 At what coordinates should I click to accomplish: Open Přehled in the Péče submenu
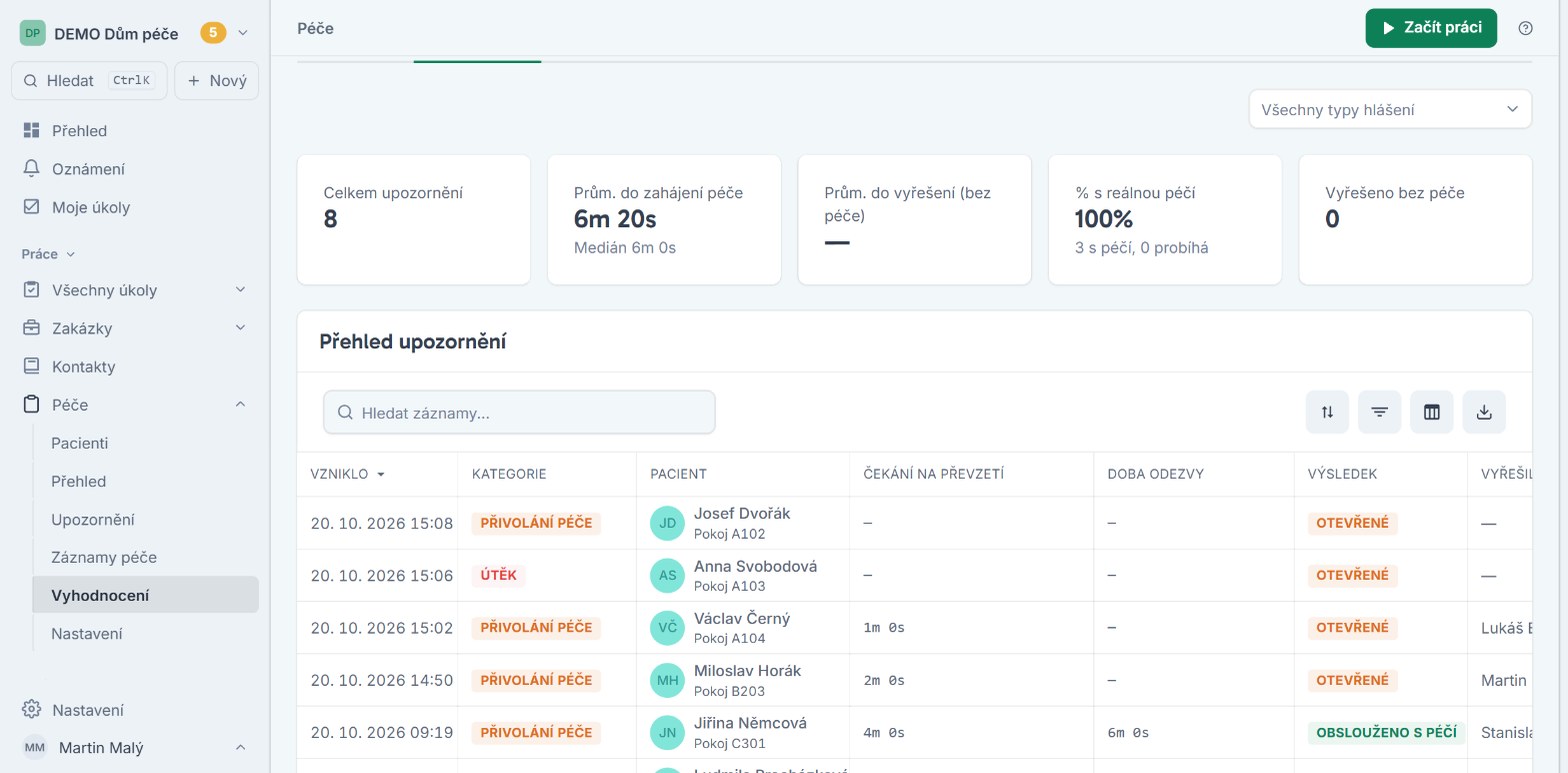coord(79,481)
